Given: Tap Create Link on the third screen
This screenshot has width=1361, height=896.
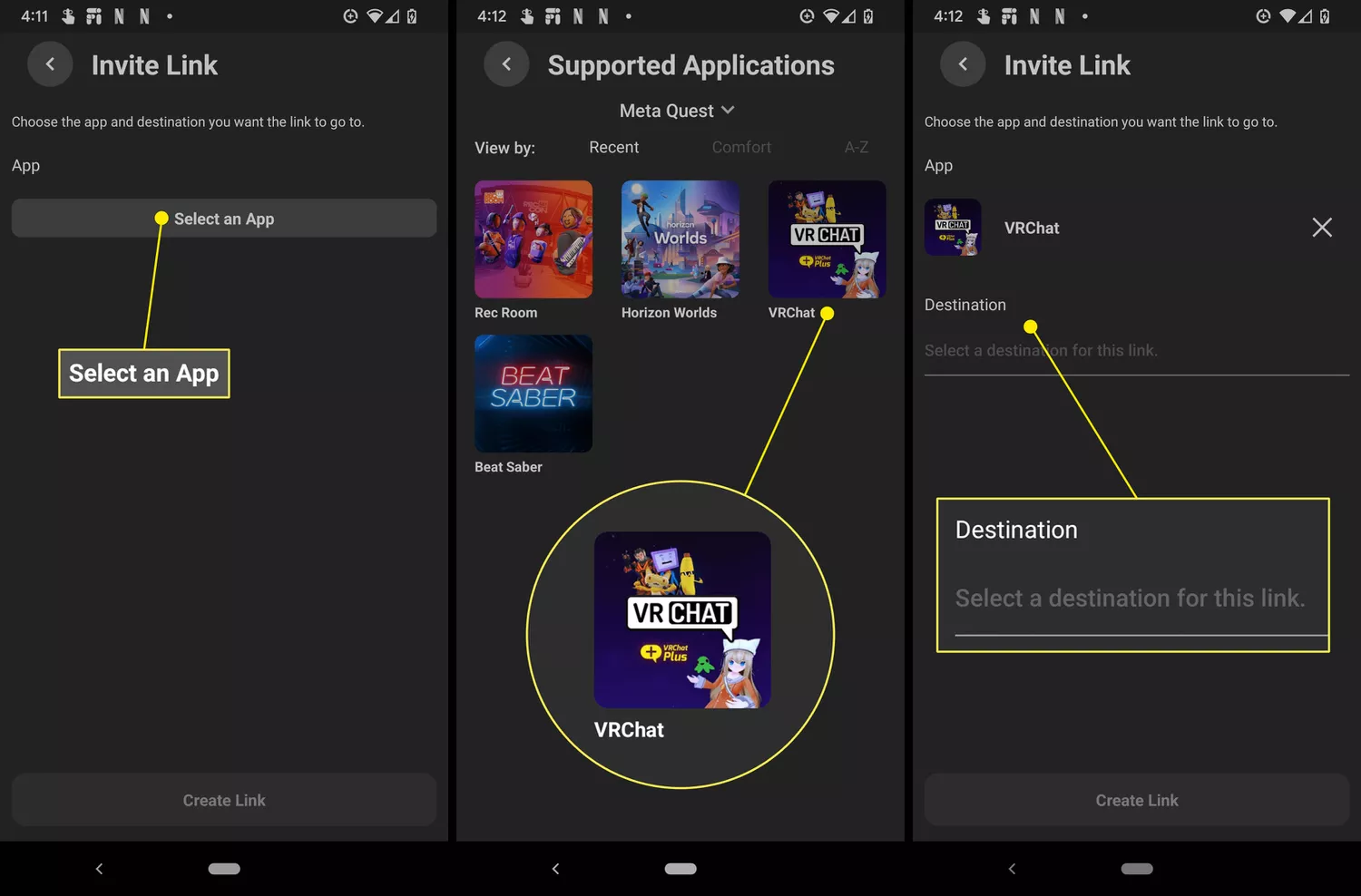Looking at the screenshot, I should click(1137, 800).
